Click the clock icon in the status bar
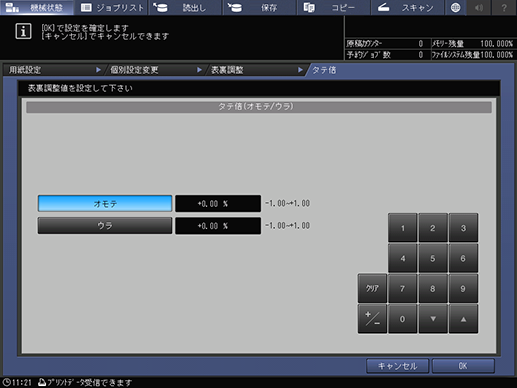Screen dimensions: 517x388 [x=6, y=382]
